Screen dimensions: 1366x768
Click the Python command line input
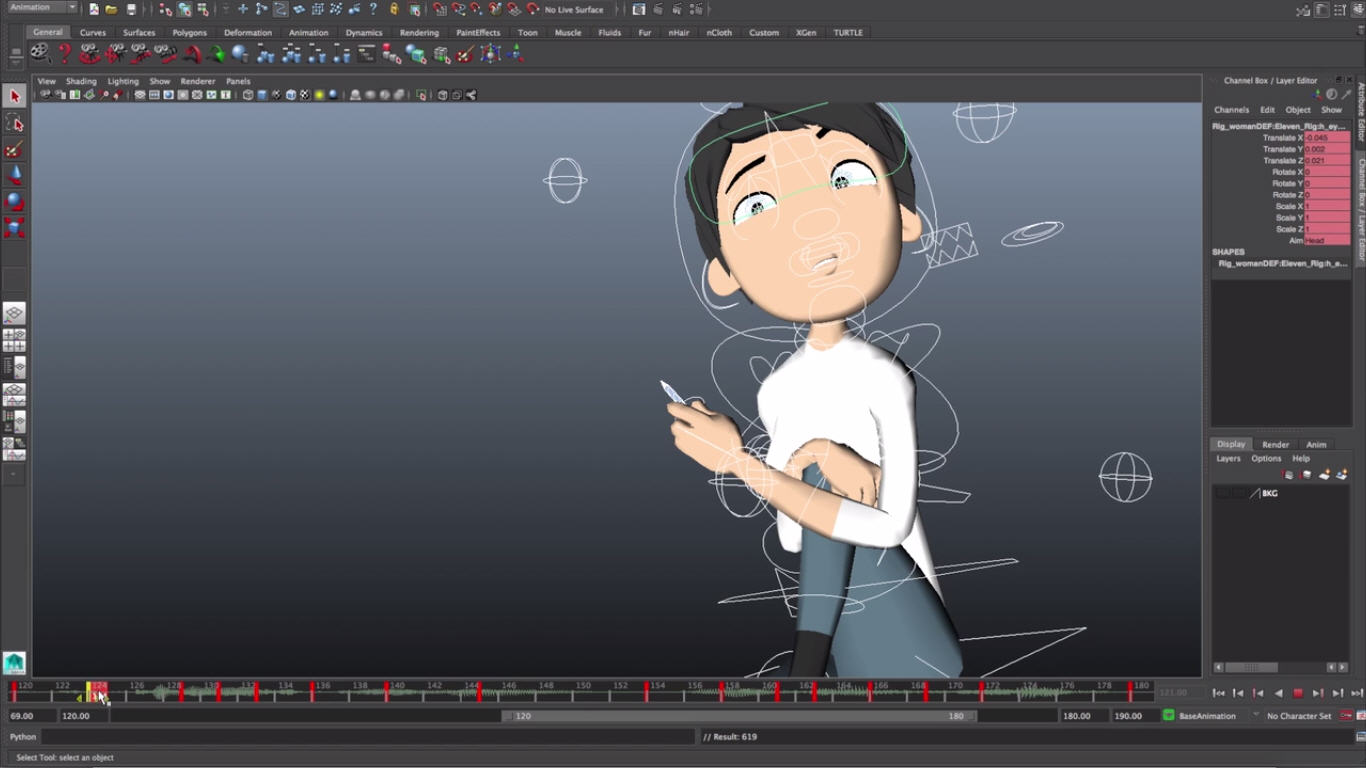pos(367,737)
